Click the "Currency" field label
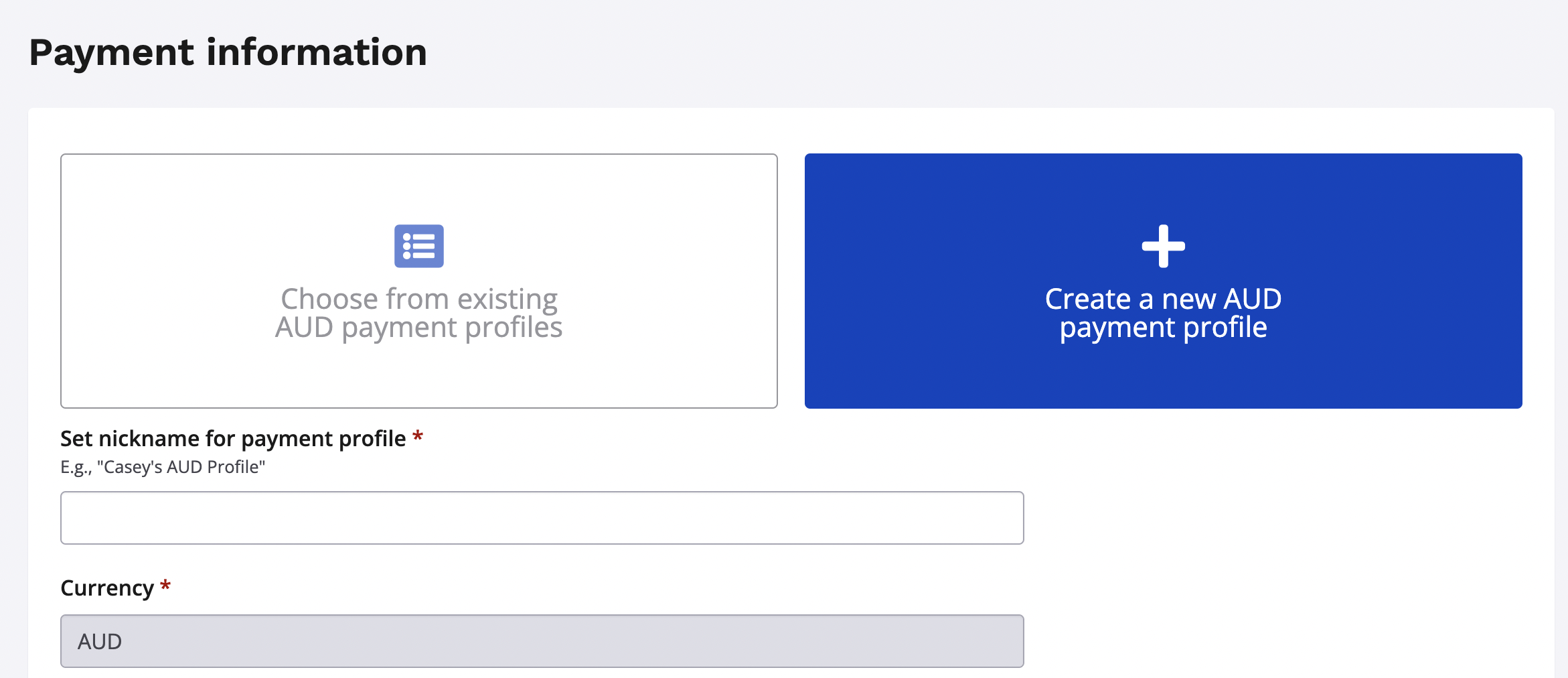Screen dimensions: 1568x678 pyautogui.click(x=107, y=588)
